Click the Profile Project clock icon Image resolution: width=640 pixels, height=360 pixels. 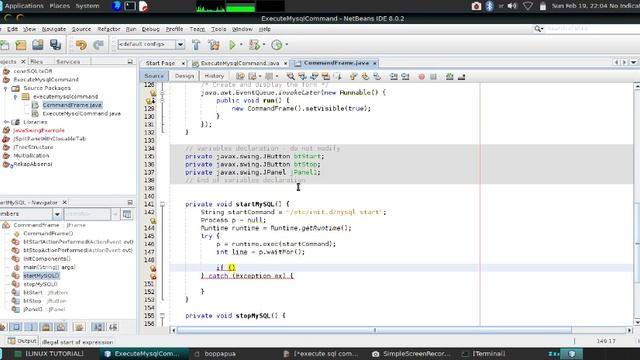click(277, 45)
